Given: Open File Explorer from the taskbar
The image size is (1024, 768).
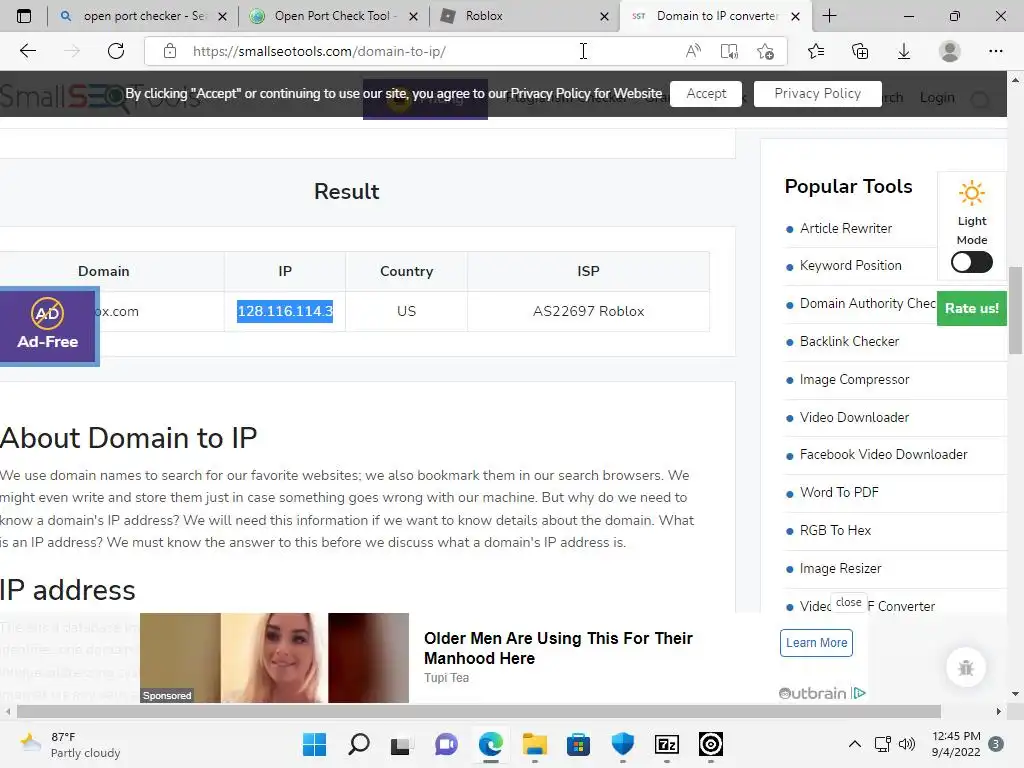Looking at the screenshot, I should (x=534, y=744).
